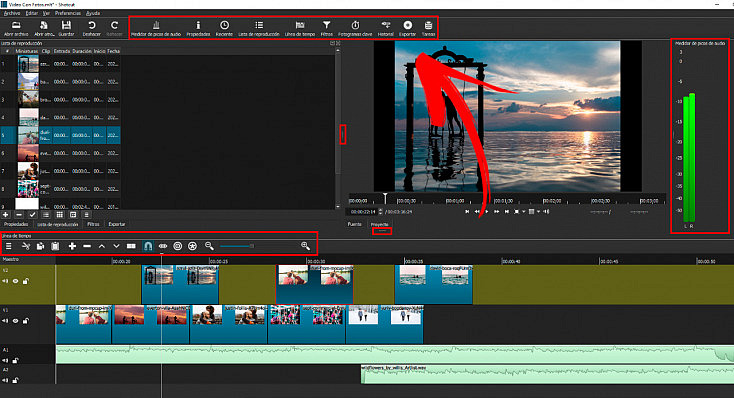The width and height of the screenshot is (734, 398).
Task: Ripple delete with the timeline minus icon
Action: coord(87,246)
